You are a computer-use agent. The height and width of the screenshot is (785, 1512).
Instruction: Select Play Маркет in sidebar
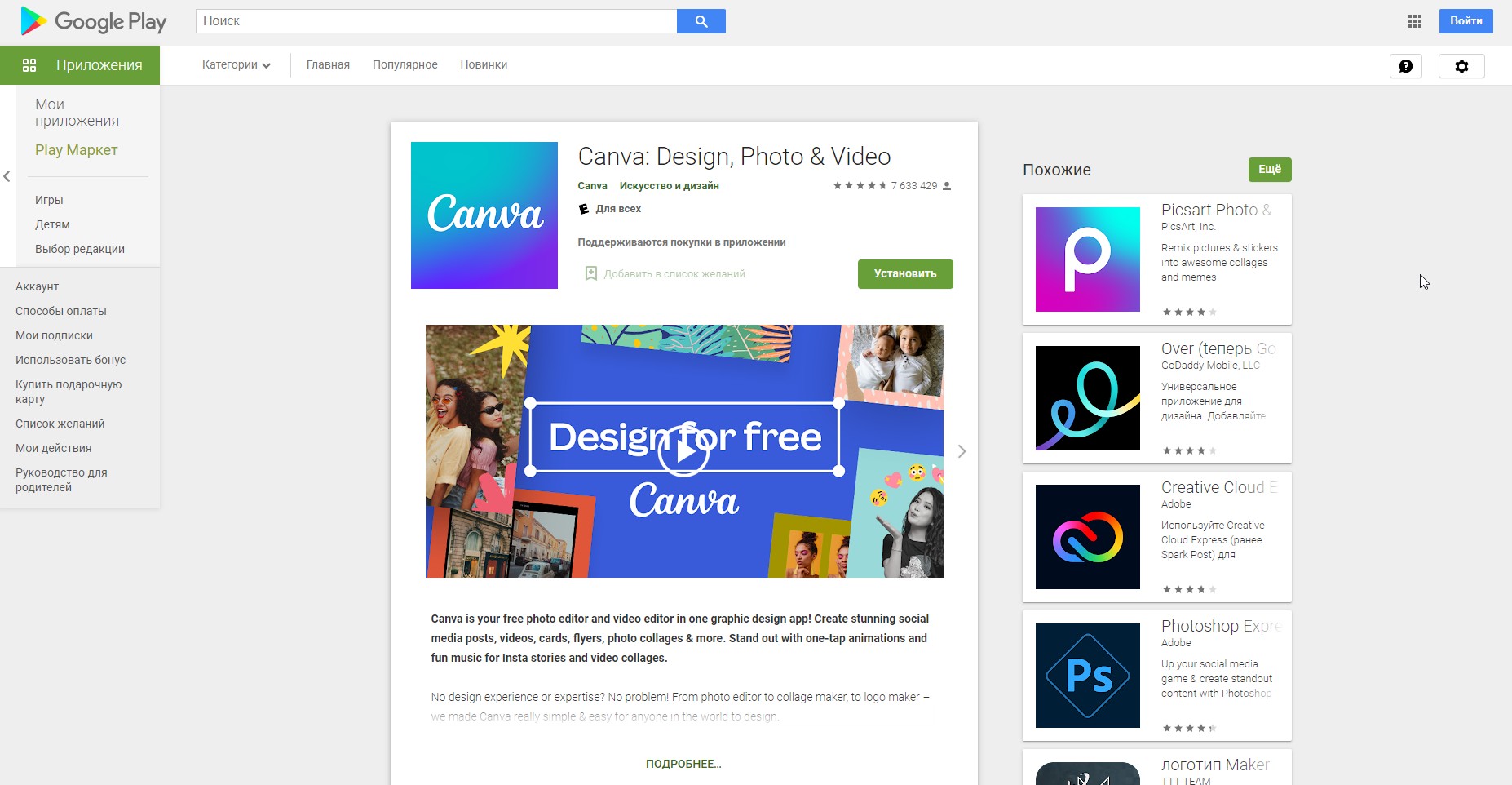click(77, 150)
